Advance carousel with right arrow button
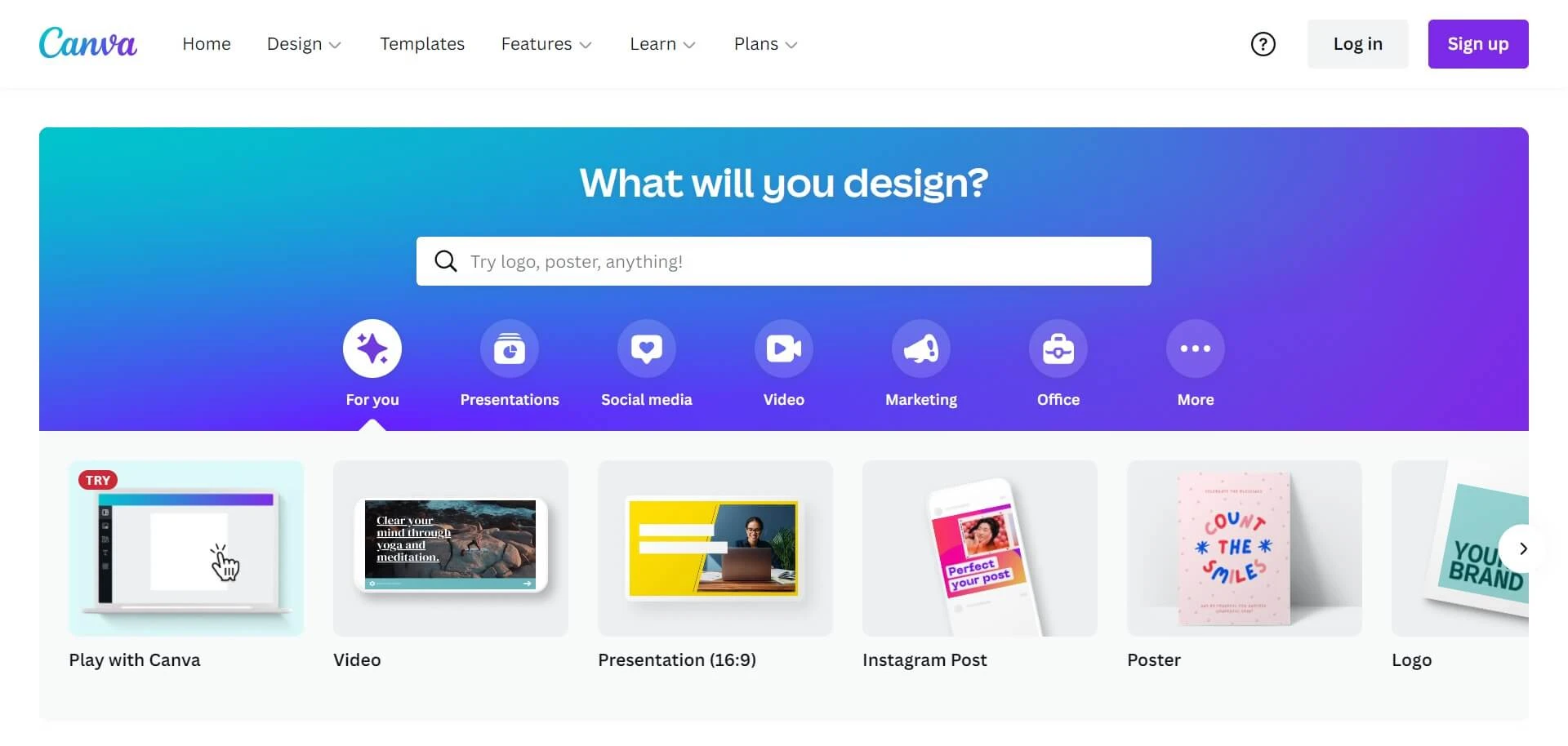This screenshot has height=746, width=1568. click(x=1522, y=548)
